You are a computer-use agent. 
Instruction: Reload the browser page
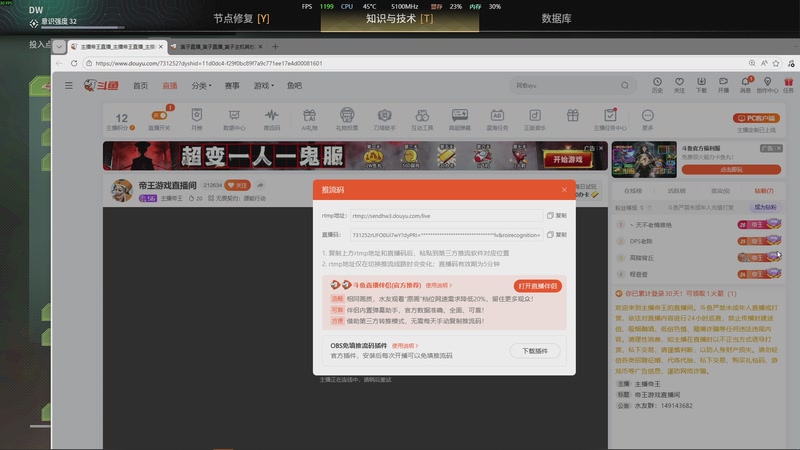pyautogui.click(x=74, y=63)
